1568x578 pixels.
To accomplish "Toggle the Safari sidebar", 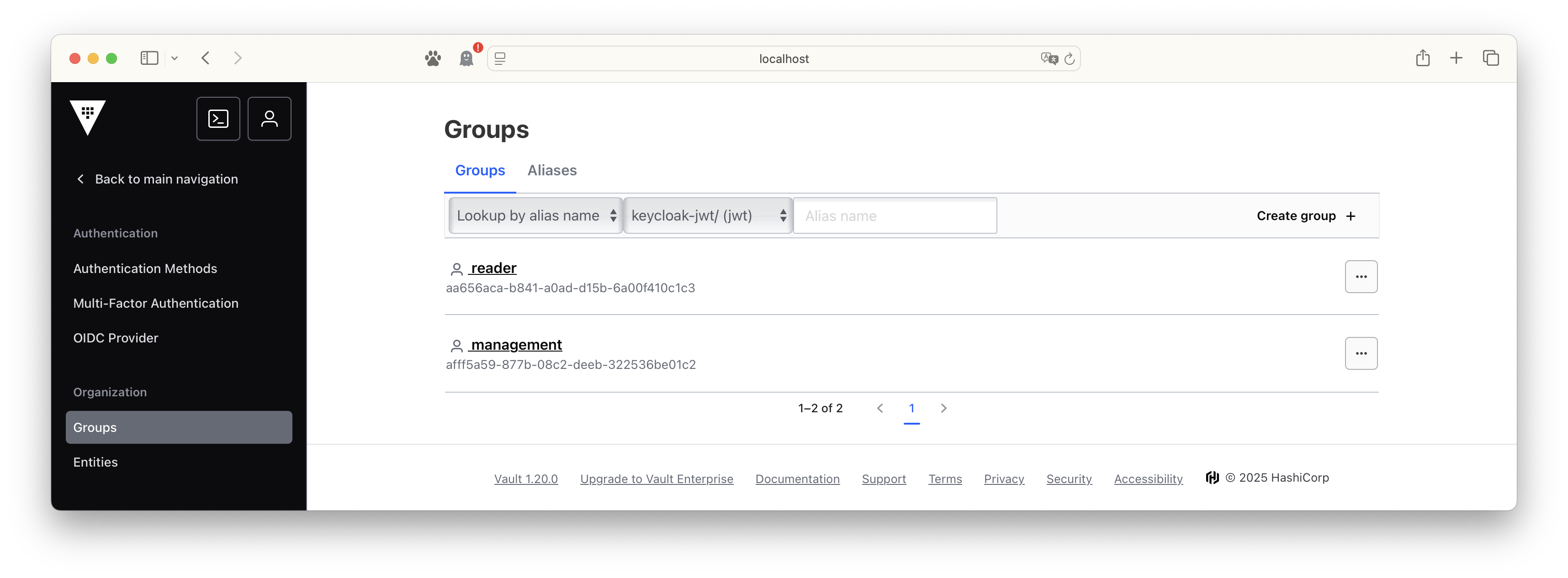I will coord(149,58).
